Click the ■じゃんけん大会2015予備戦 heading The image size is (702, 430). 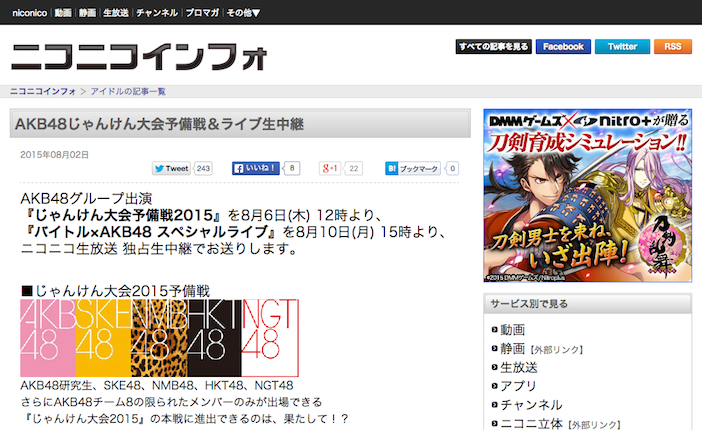tap(116, 291)
